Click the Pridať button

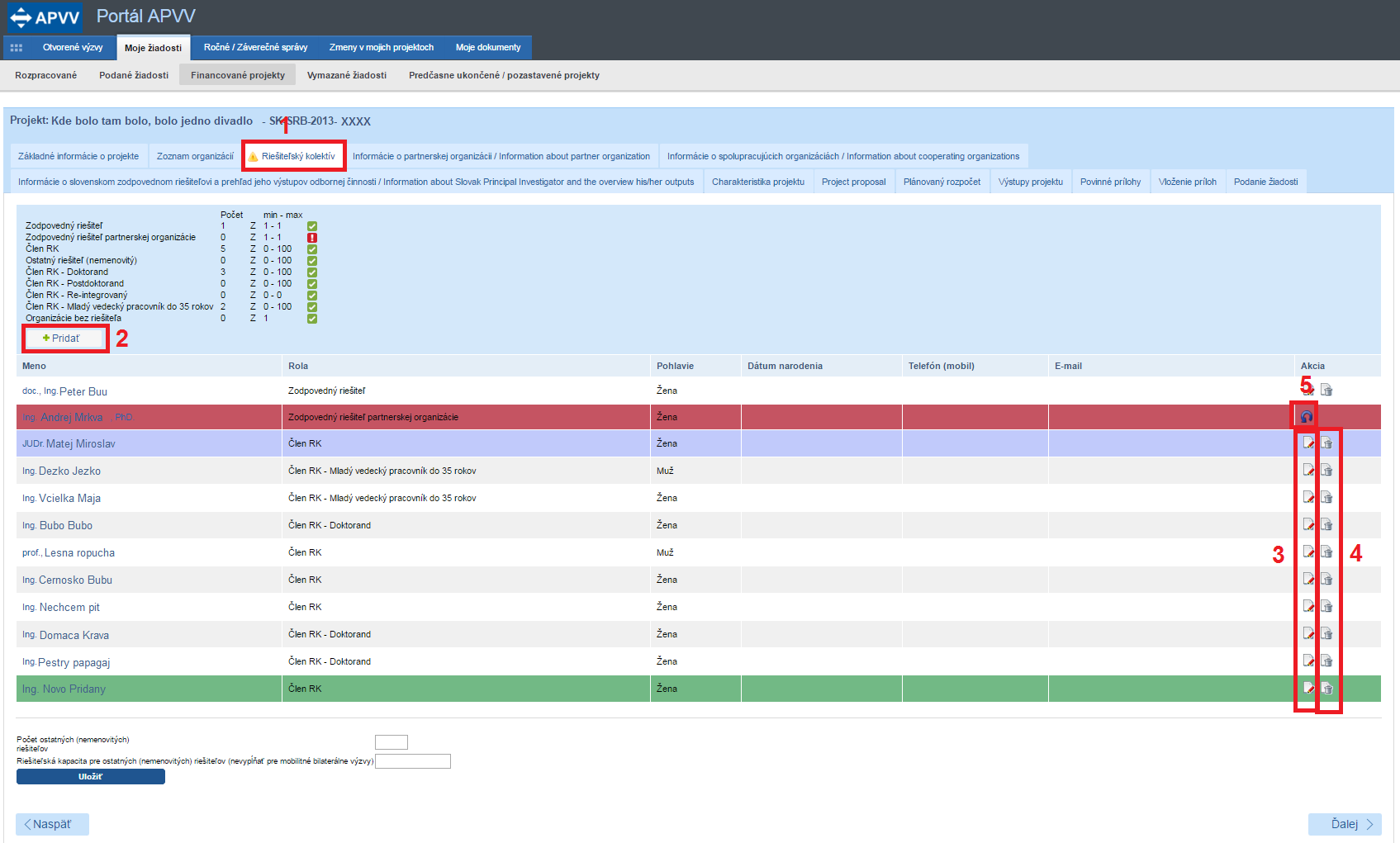[x=64, y=339]
